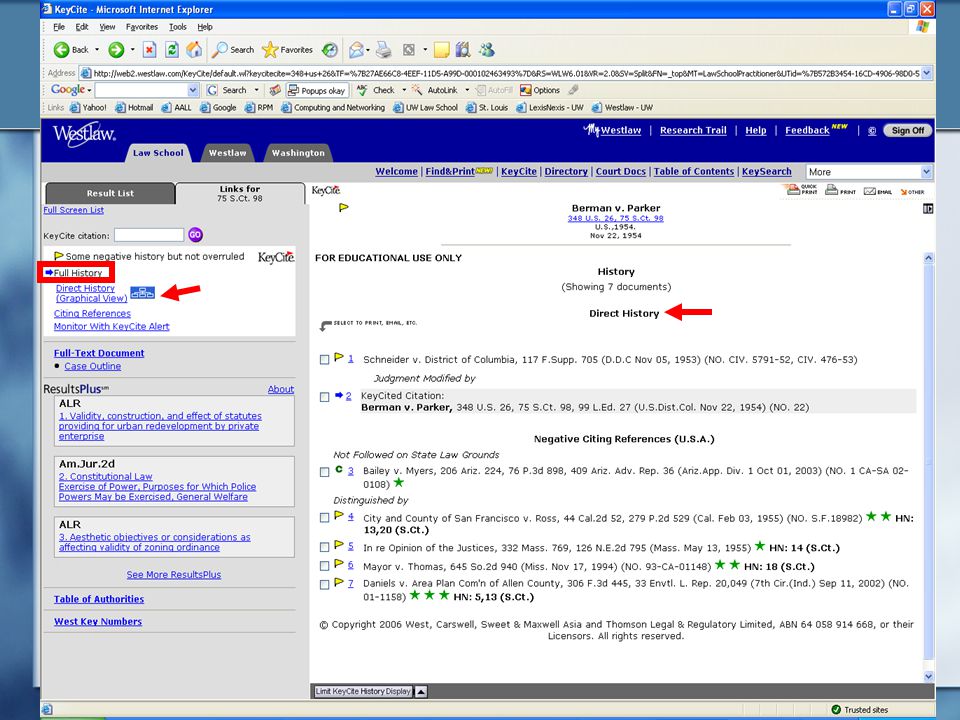Viewport: 960px width, 720px height.
Task: Open the Favorites menu in menu bar
Action: 141,27
